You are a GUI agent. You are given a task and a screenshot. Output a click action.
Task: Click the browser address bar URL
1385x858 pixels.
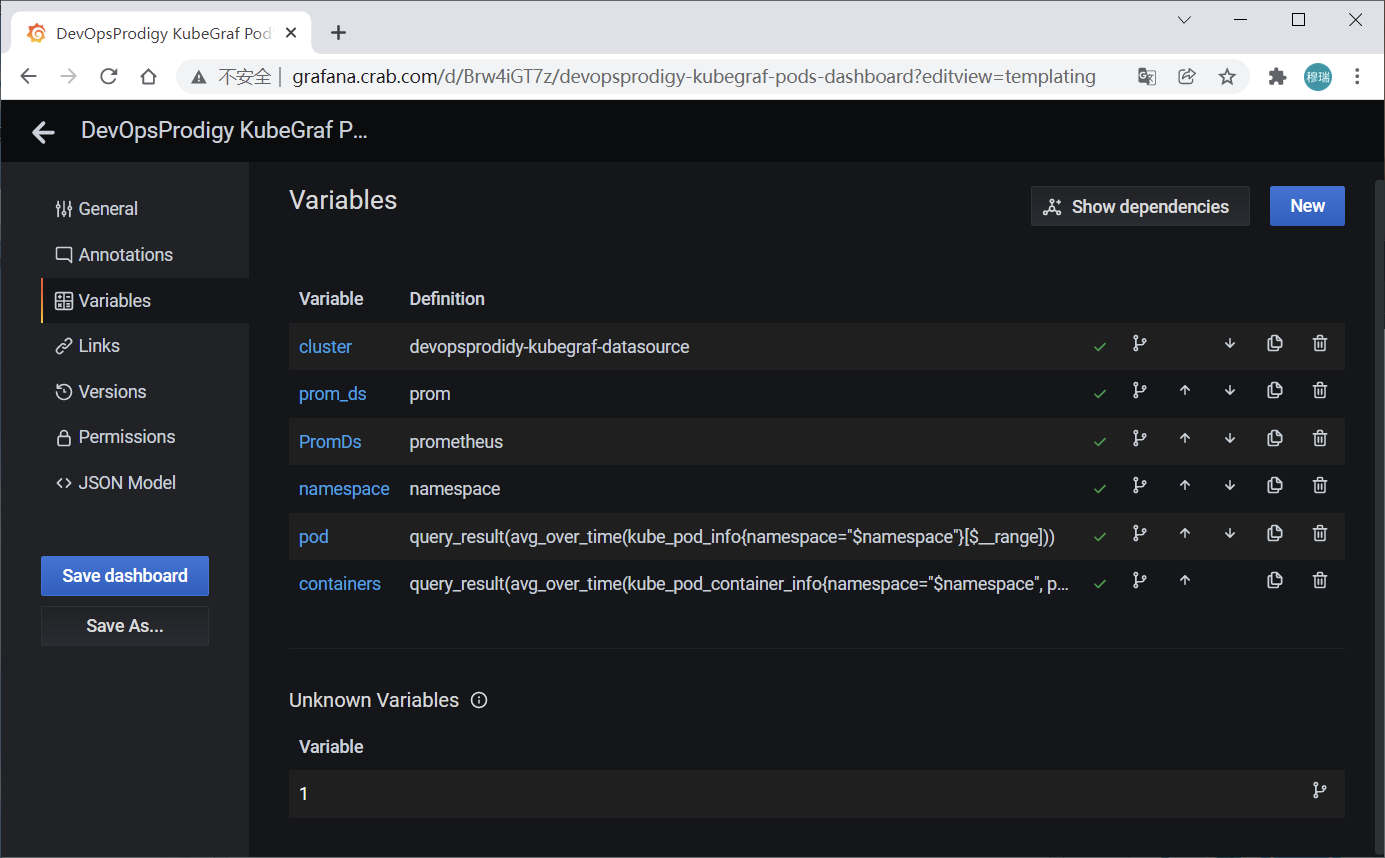[x=694, y=77]
